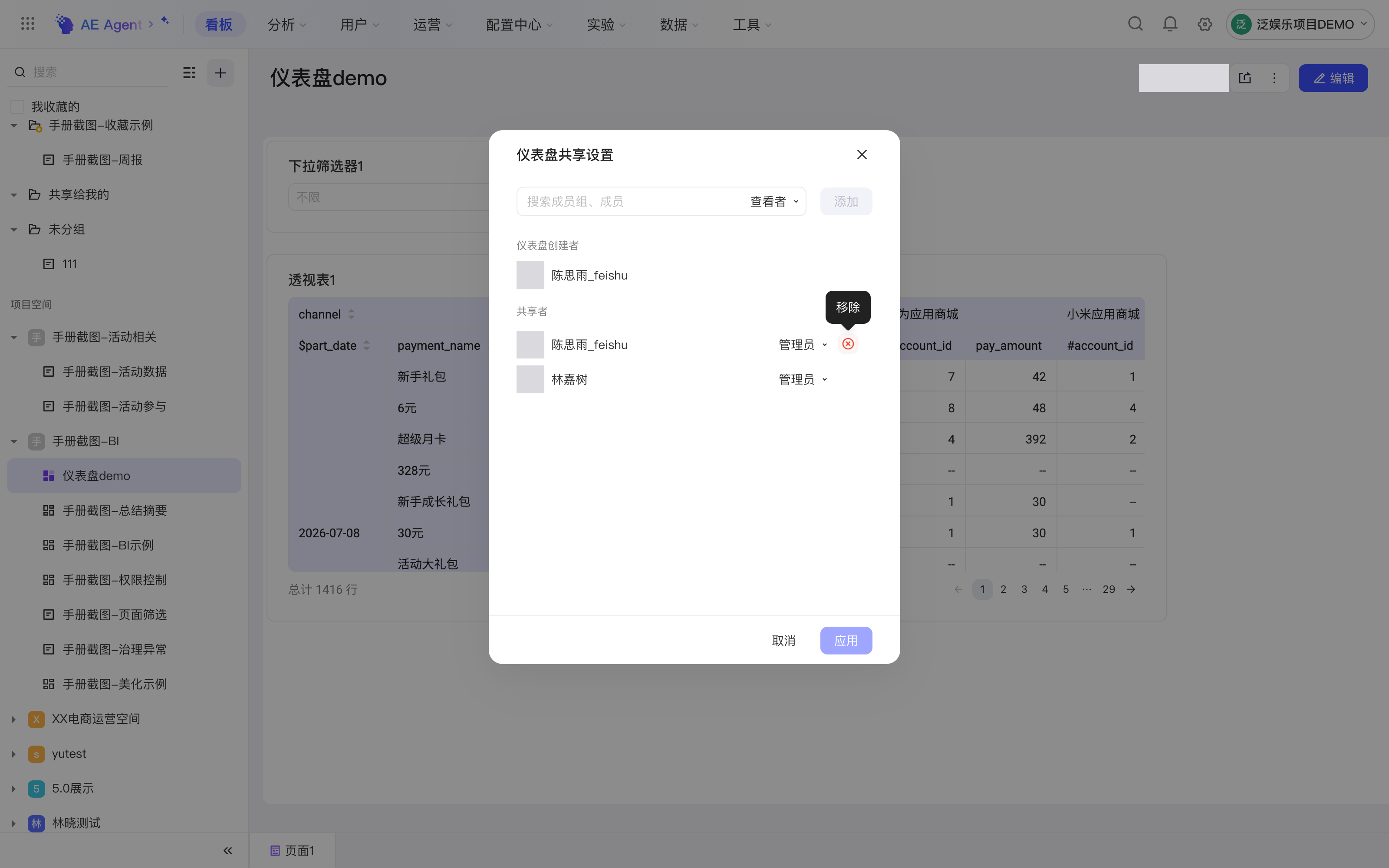Click the AE Agent logo icon
Image resolution: width=1389 pixels, height=868 pixels.
(x=64, y=24)
